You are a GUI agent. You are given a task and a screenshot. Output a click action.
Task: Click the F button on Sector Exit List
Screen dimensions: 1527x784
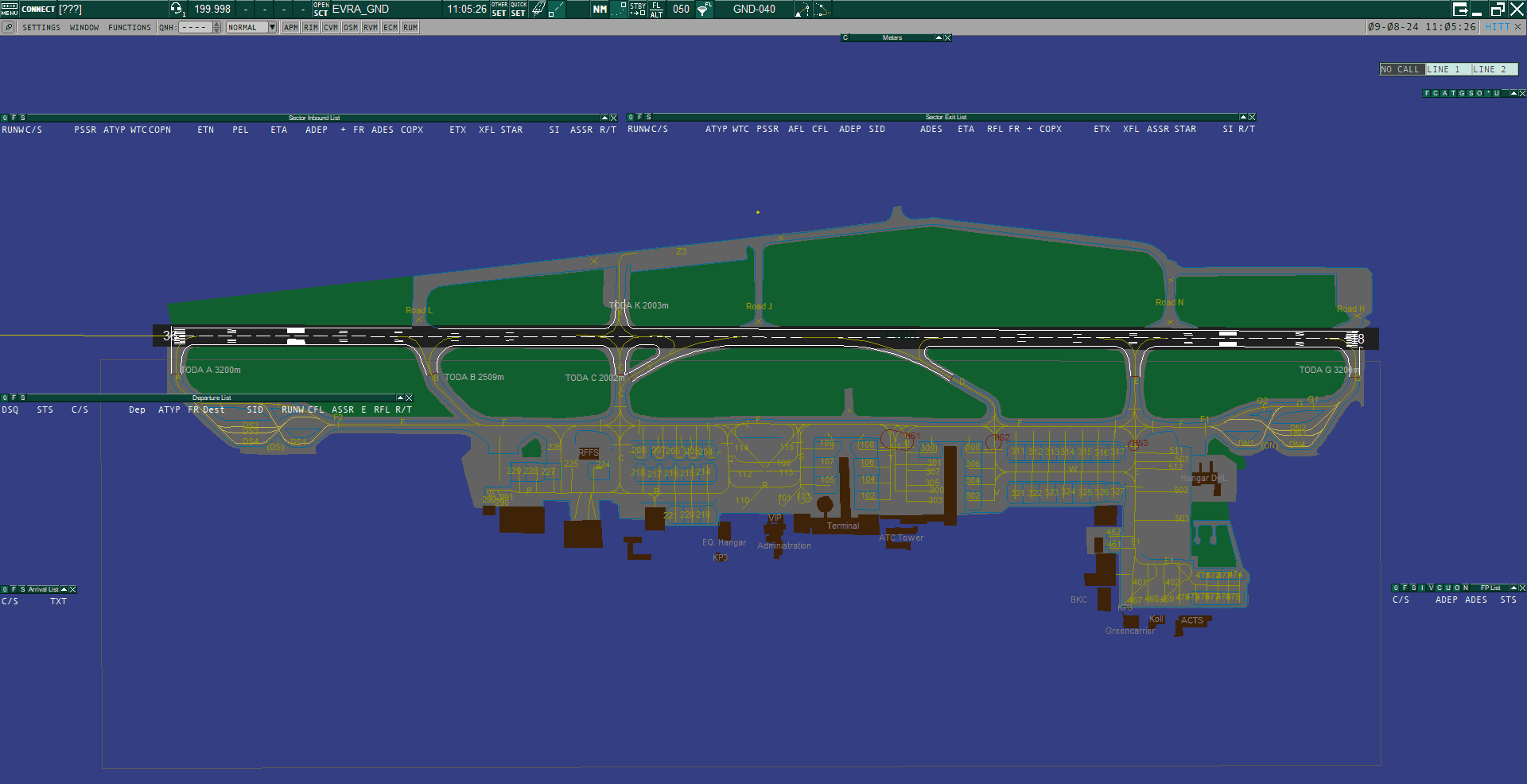pyautogui.click(x=639, y=117)
